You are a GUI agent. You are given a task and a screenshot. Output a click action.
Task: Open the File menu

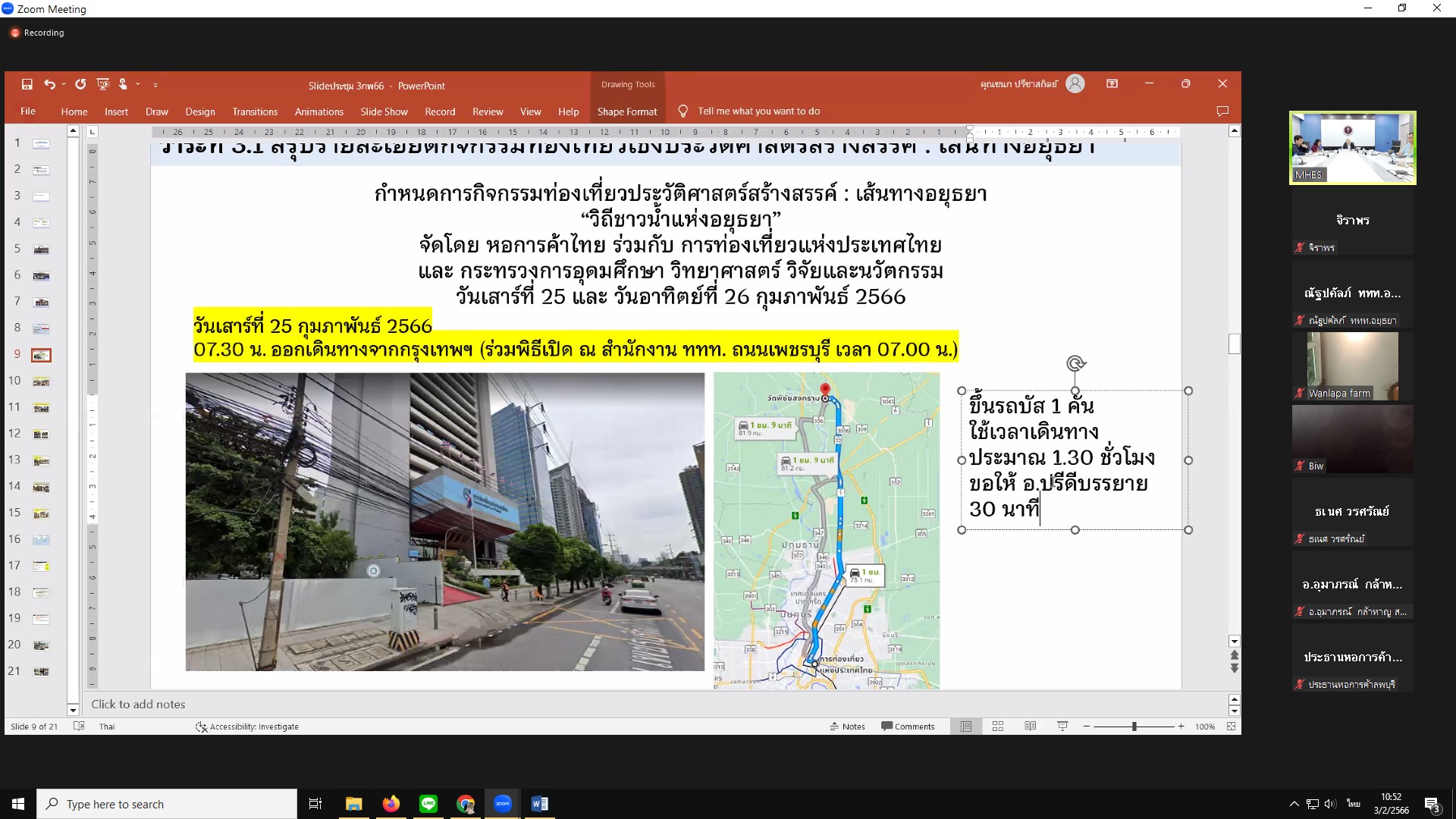(x=28, y=111)
